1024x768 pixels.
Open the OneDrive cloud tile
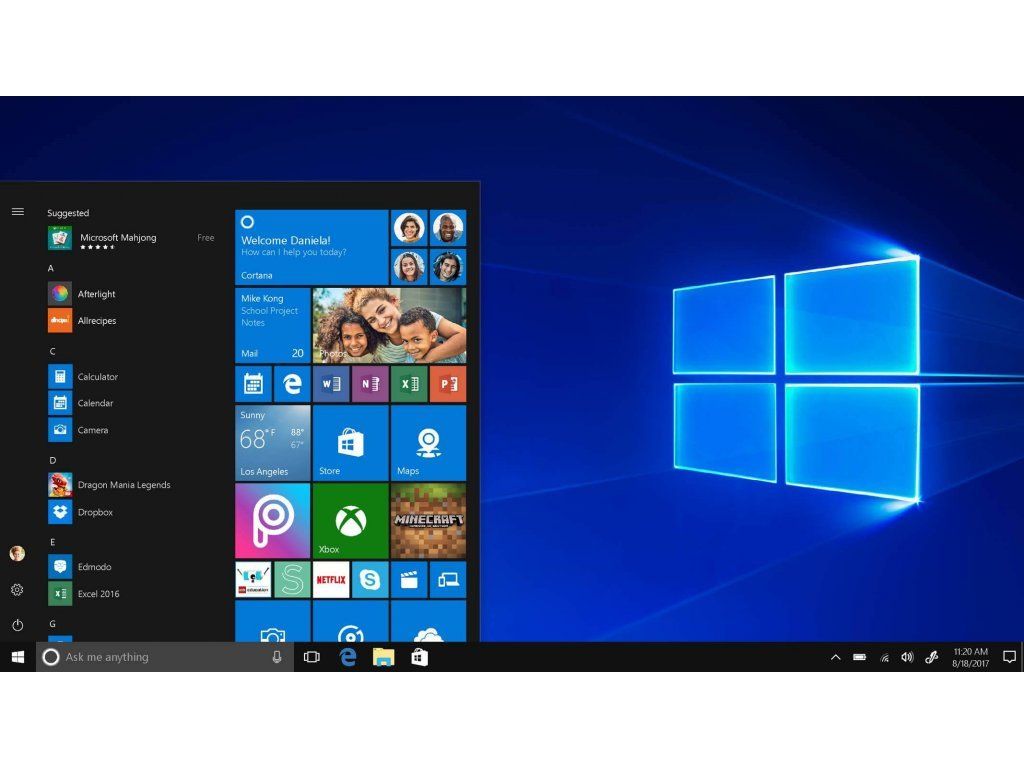point(428,621)
